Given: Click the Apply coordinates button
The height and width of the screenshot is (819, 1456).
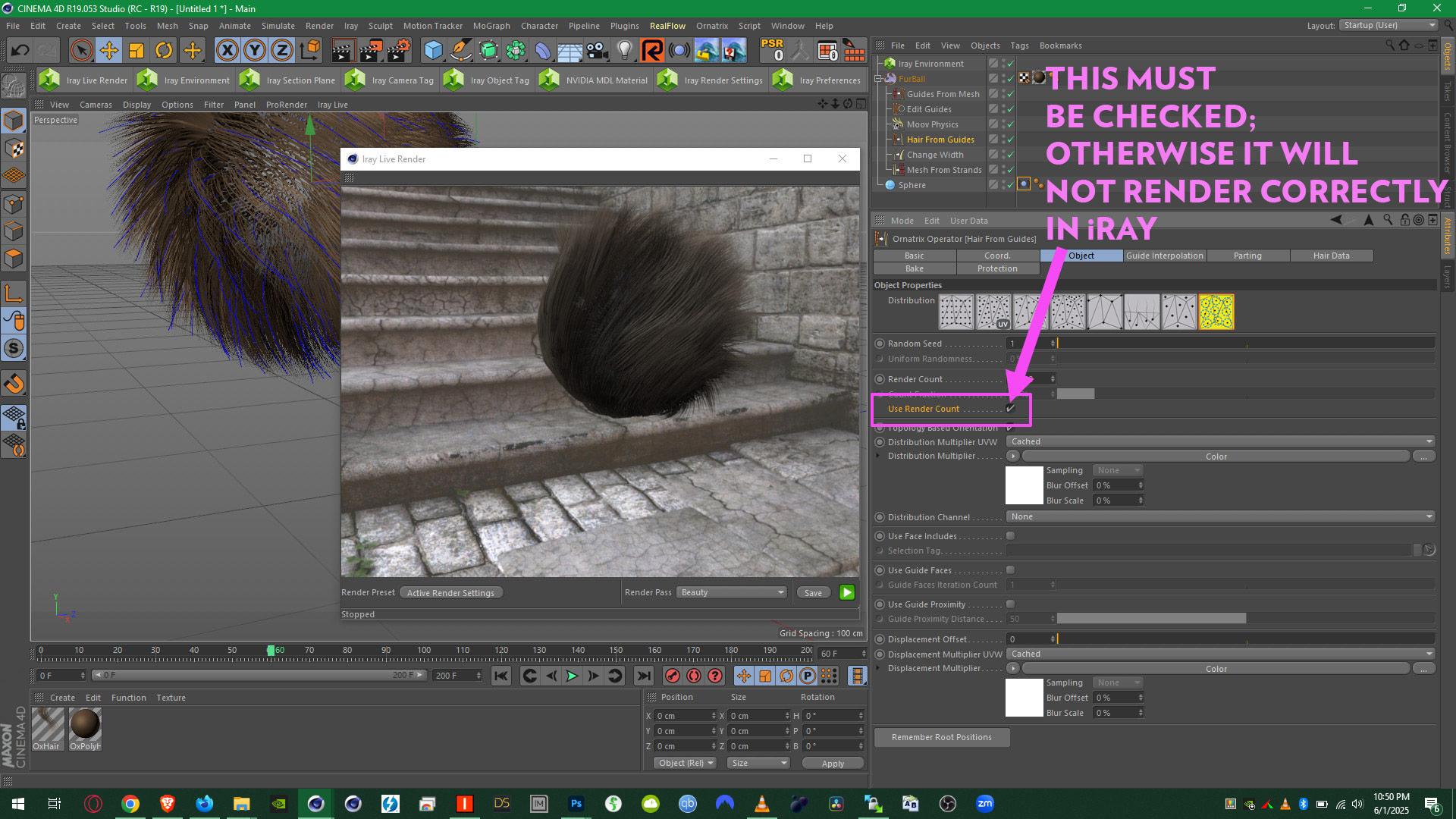Looking at the screenshot, I should tap(833, 764).
